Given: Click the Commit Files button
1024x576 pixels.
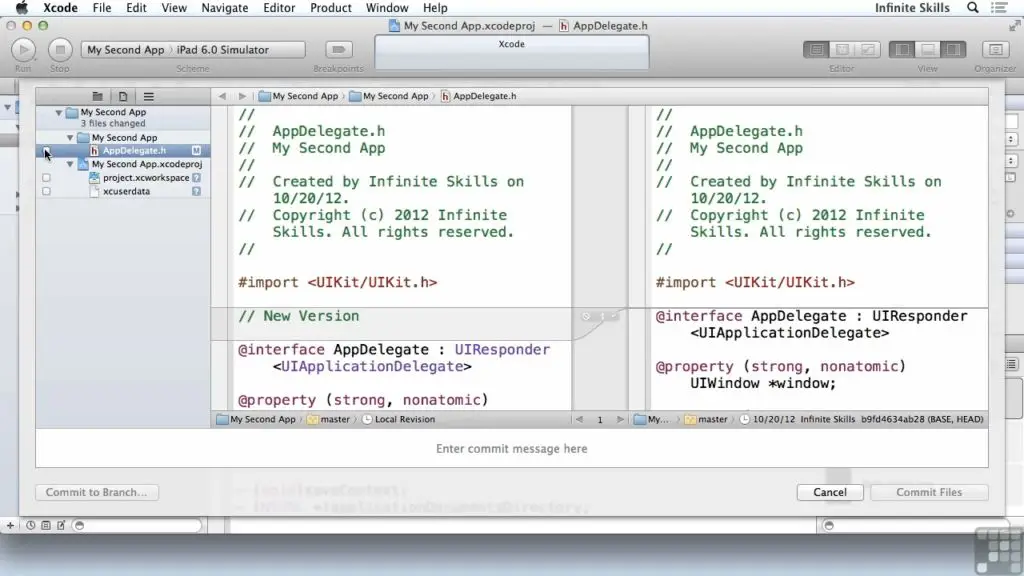Looking at the screenshot, I should [929, 492].
